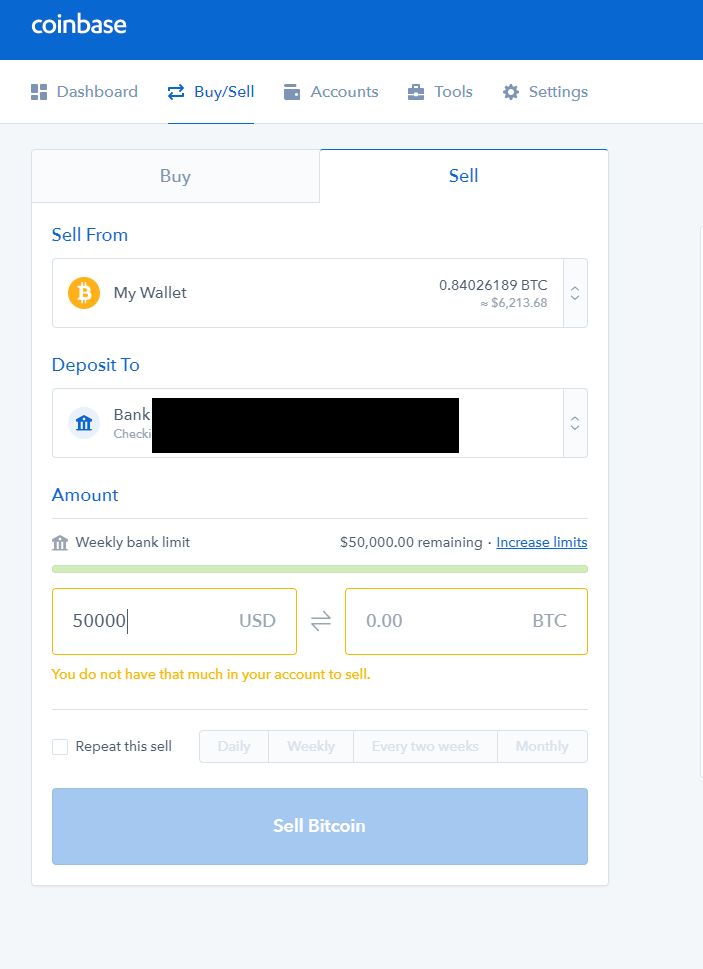The width and height of the screenshot is (703, 969).
Task: Enable the Repeat this sell checkbox
Action: 59,746
